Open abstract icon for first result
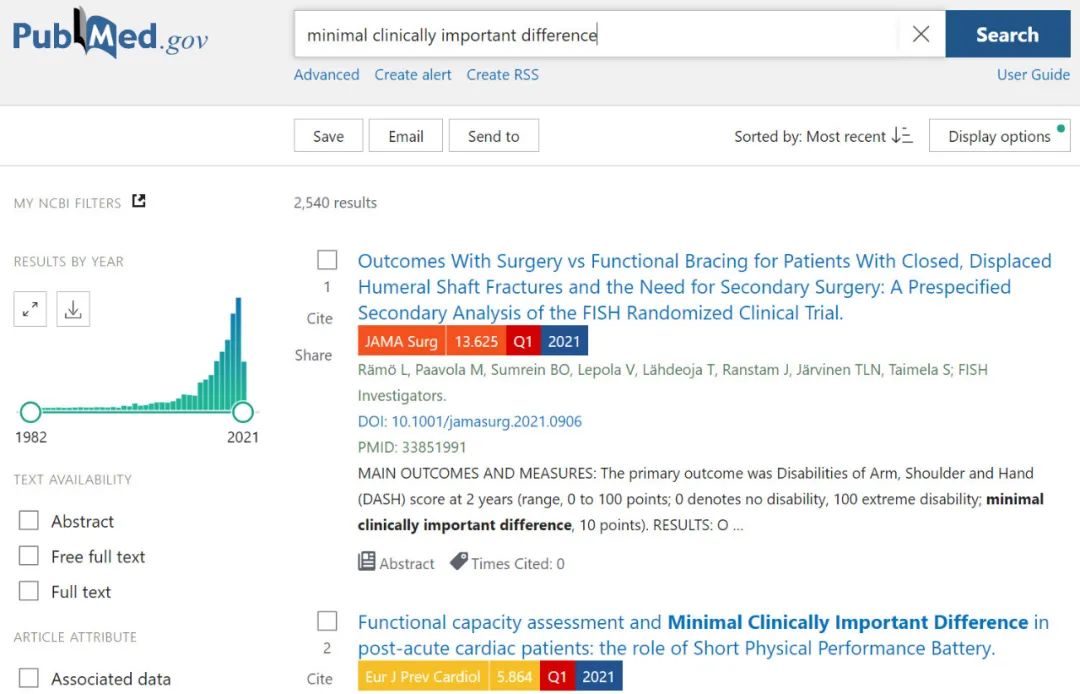The image size is (1080, 694). [367, 562]
